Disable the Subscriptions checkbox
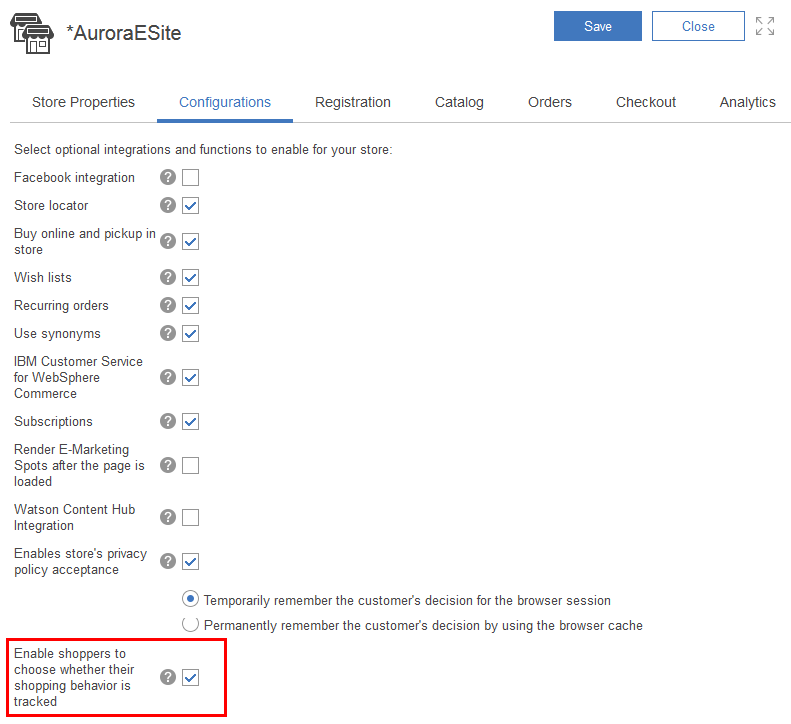The image size is (791, 724). (190, 421)
